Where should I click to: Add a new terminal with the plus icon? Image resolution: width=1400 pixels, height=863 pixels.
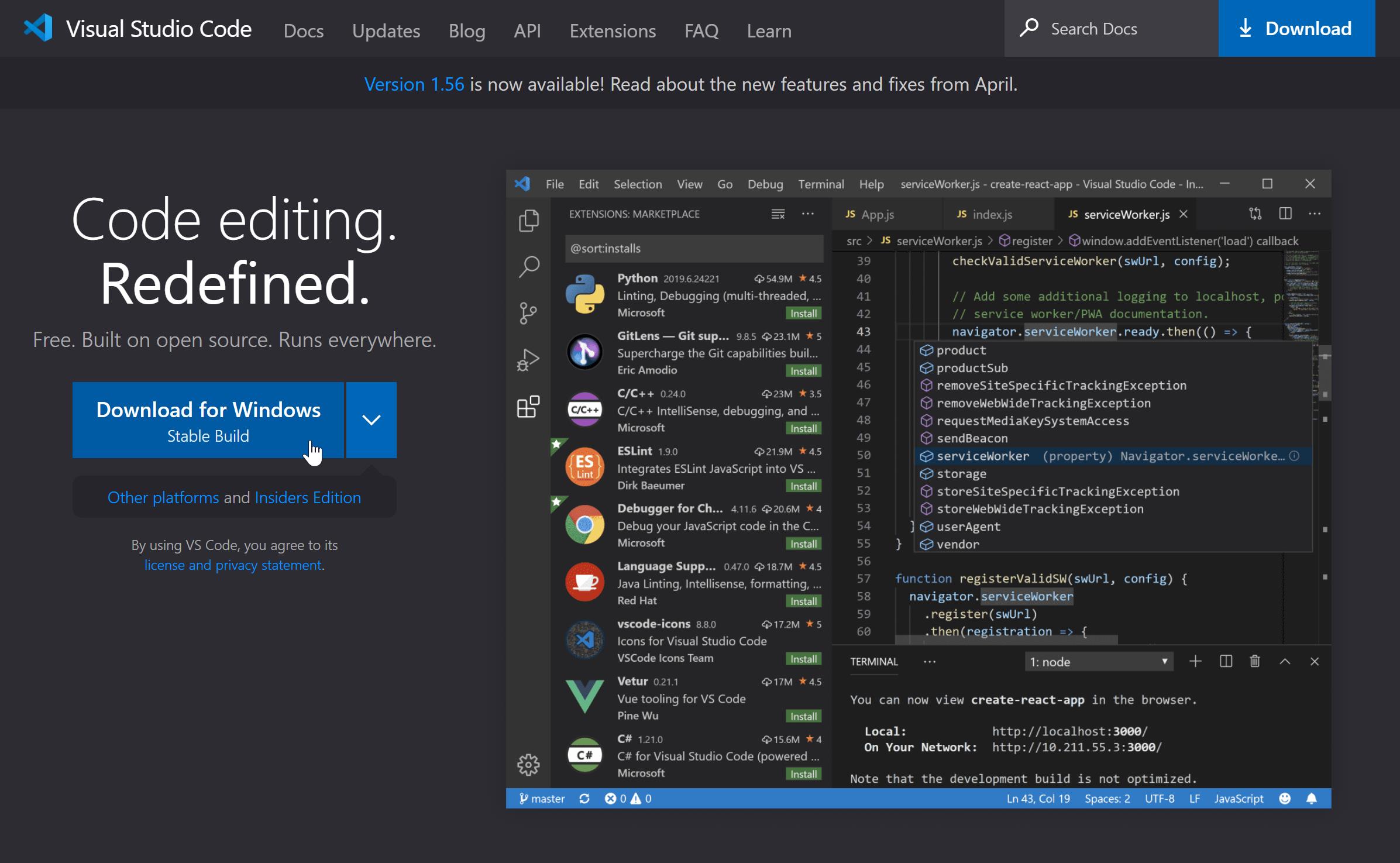point(1195,661)
